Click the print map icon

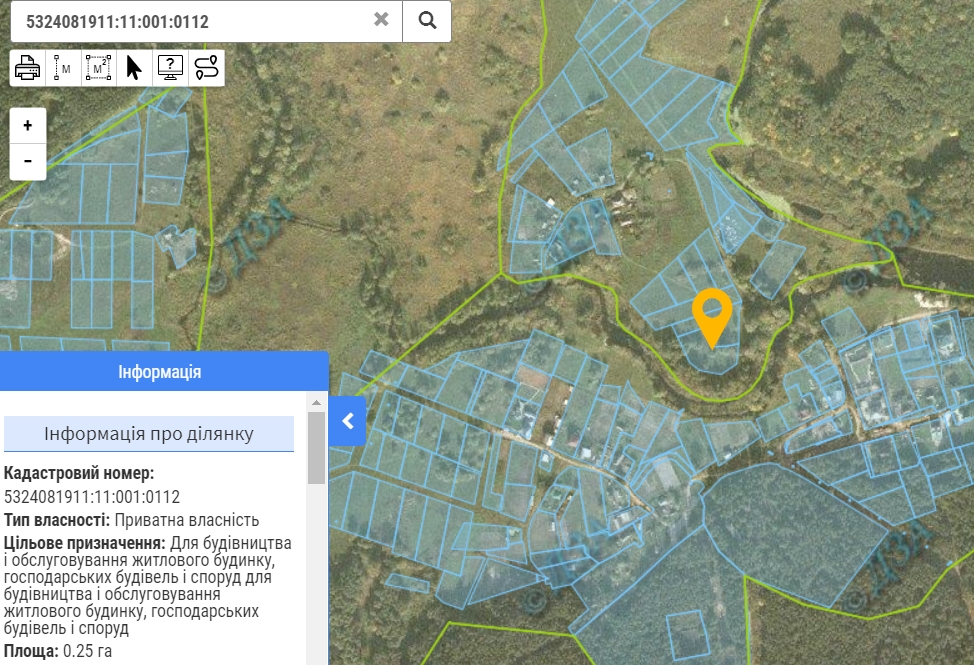[27, 68]
